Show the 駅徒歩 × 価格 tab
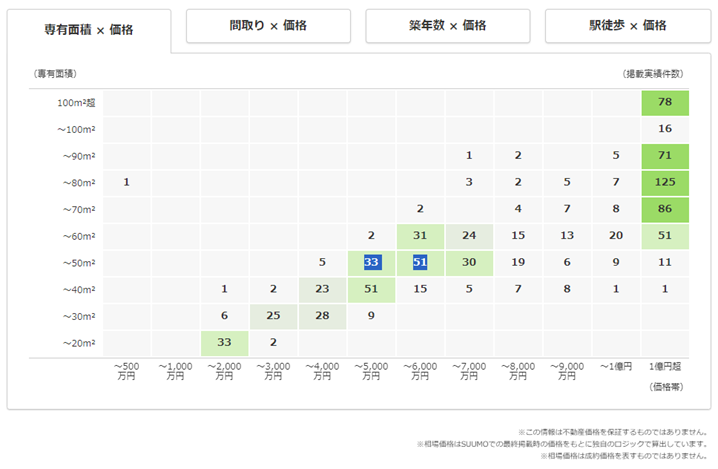The image size is (718, 469). 628,26
